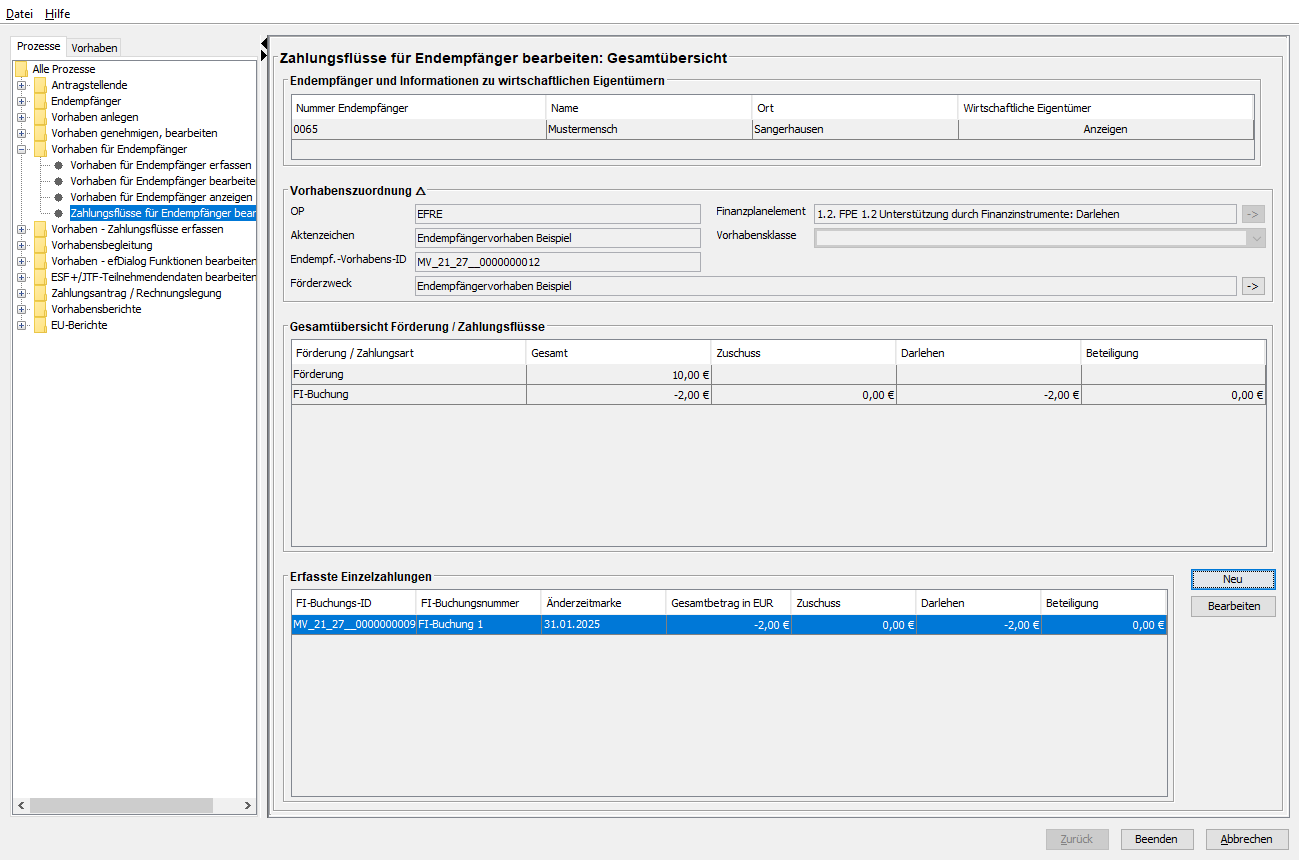Expand the EU-Berichte node
Viewport: 1299px width, 860px height.
click(x=21, y=325)
